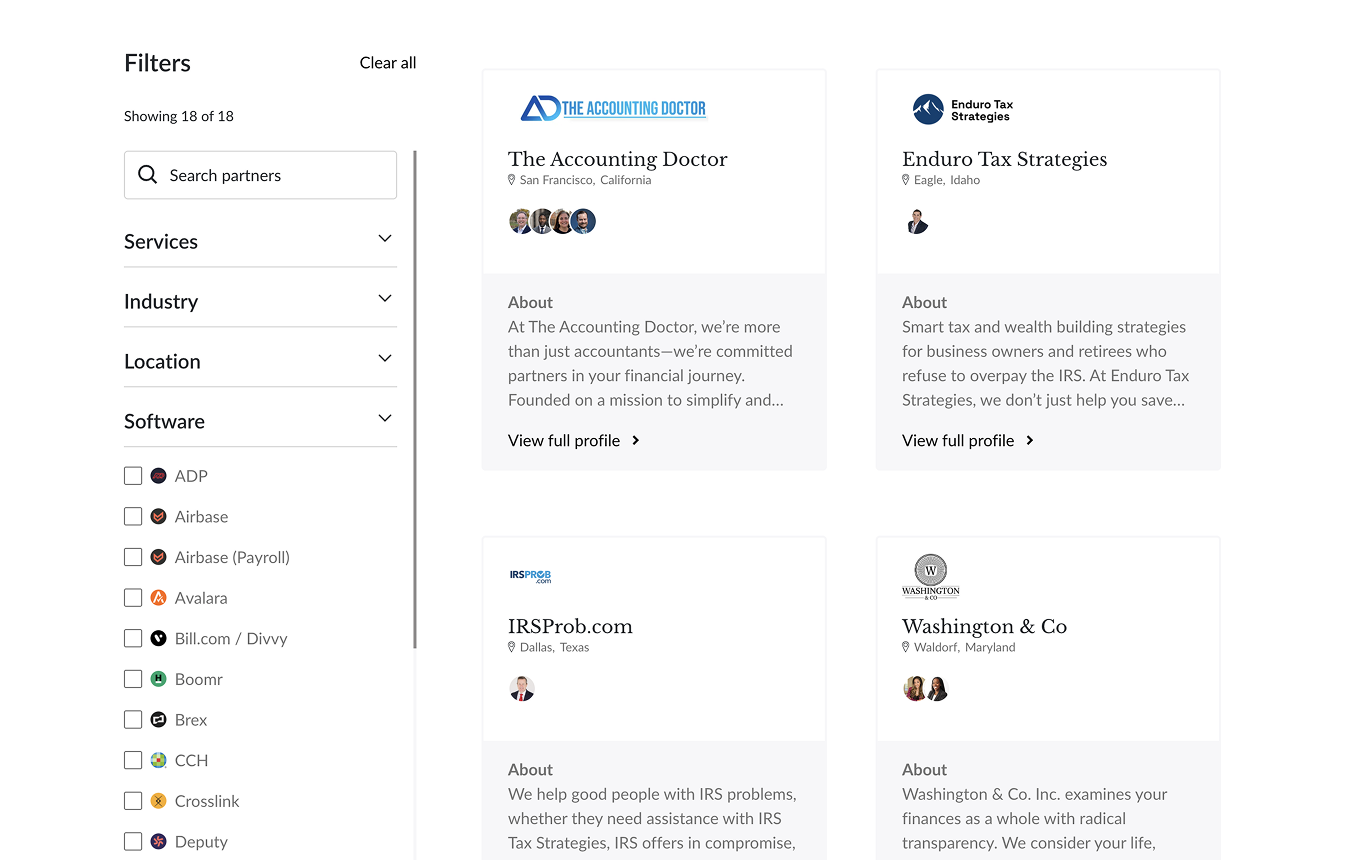
Task: Enable the Brex software filter
Action: tap(133, 720)
